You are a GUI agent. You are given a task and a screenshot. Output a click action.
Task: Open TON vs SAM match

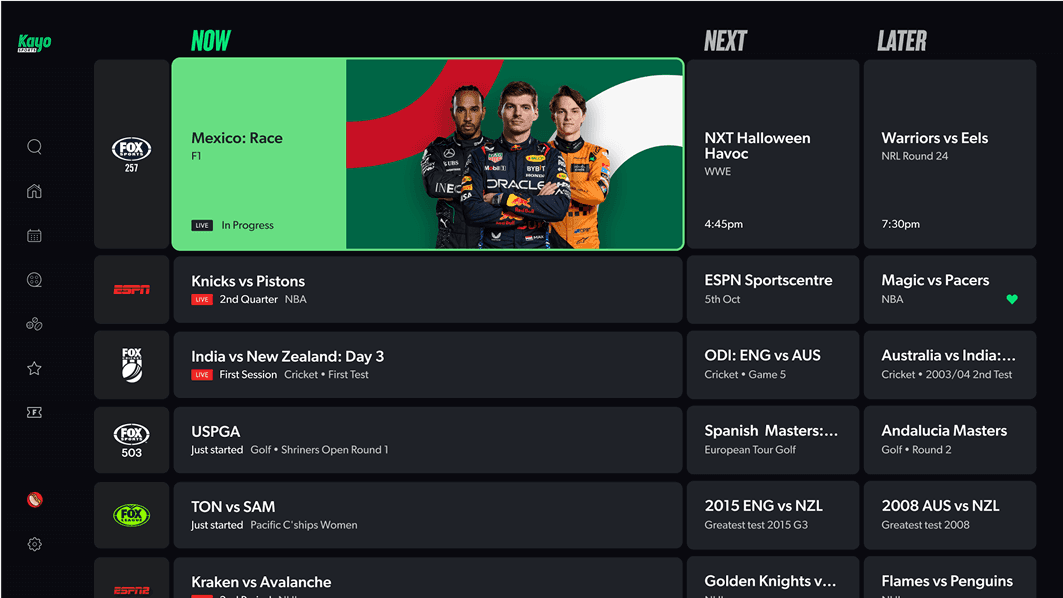pyautogui.click(x=428, y=515)
